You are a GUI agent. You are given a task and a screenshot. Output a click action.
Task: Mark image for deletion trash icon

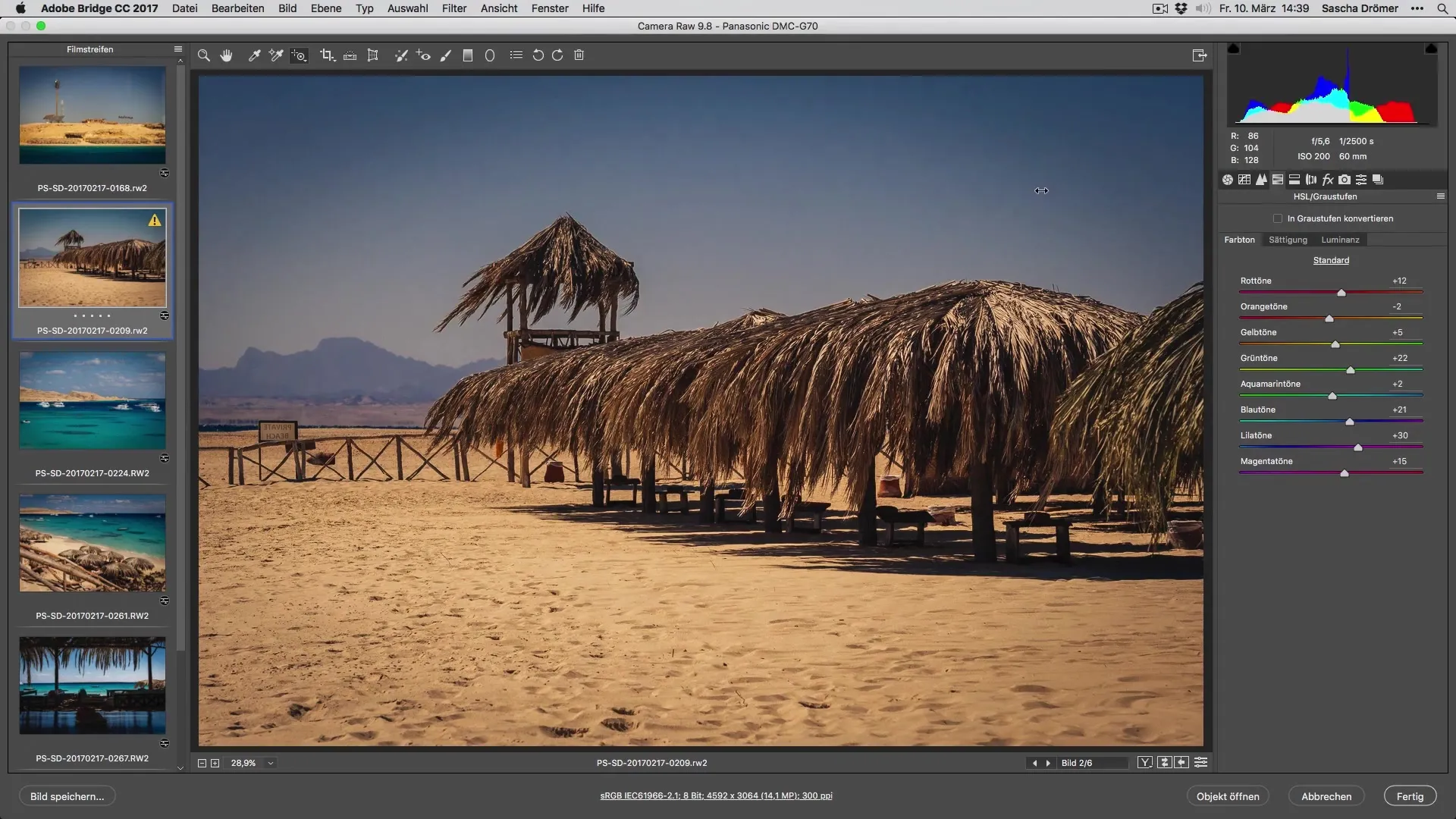pyautogui.click(x=579, y=55)
